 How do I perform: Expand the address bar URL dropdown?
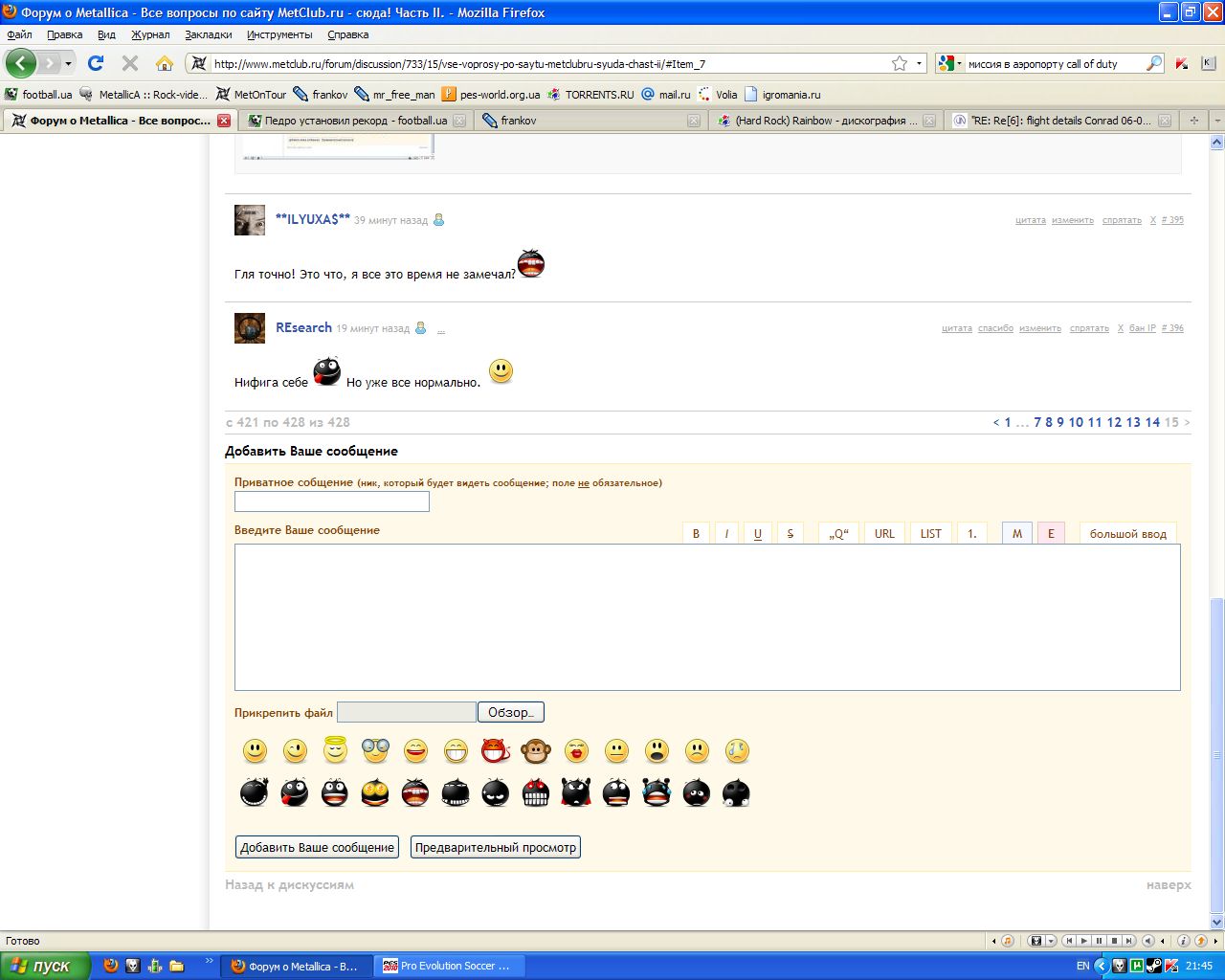click(x=920, y=63)
